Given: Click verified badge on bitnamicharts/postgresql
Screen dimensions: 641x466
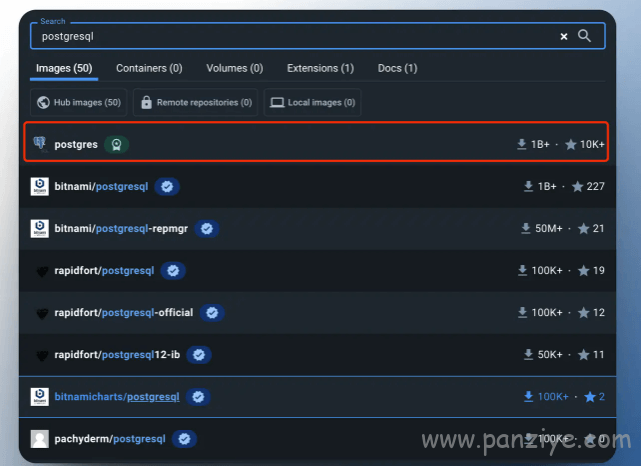Looking at the screenshot, I should click(198, 397).
